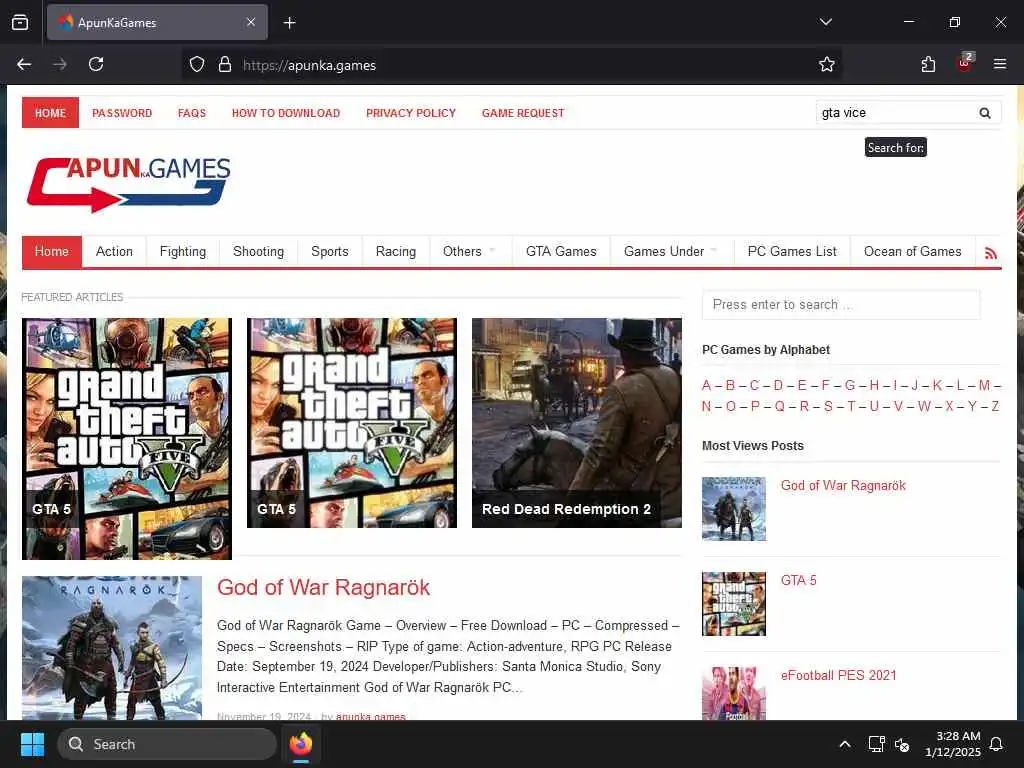Screen dimensions: 1024x768
Task: Click the RSS feed icon
Action: (x=991, y=253)
